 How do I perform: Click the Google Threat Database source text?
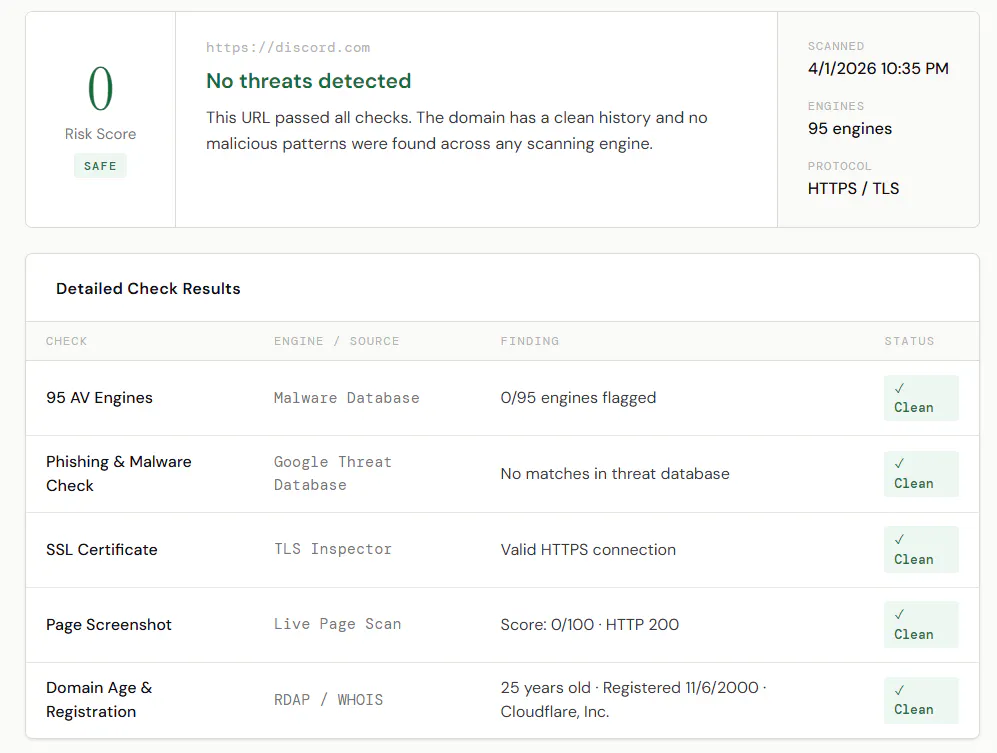(333, 473)
